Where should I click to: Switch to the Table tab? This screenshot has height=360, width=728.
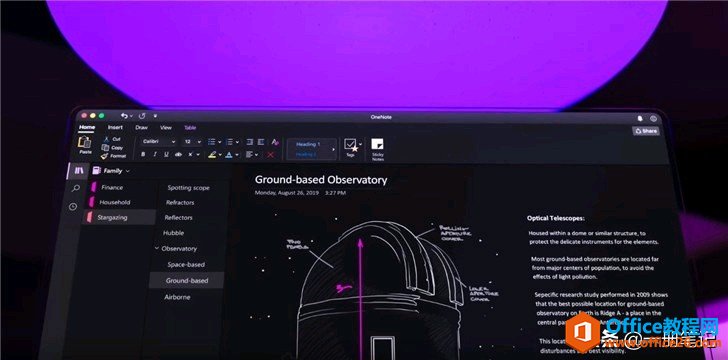[x=190, y=127]
